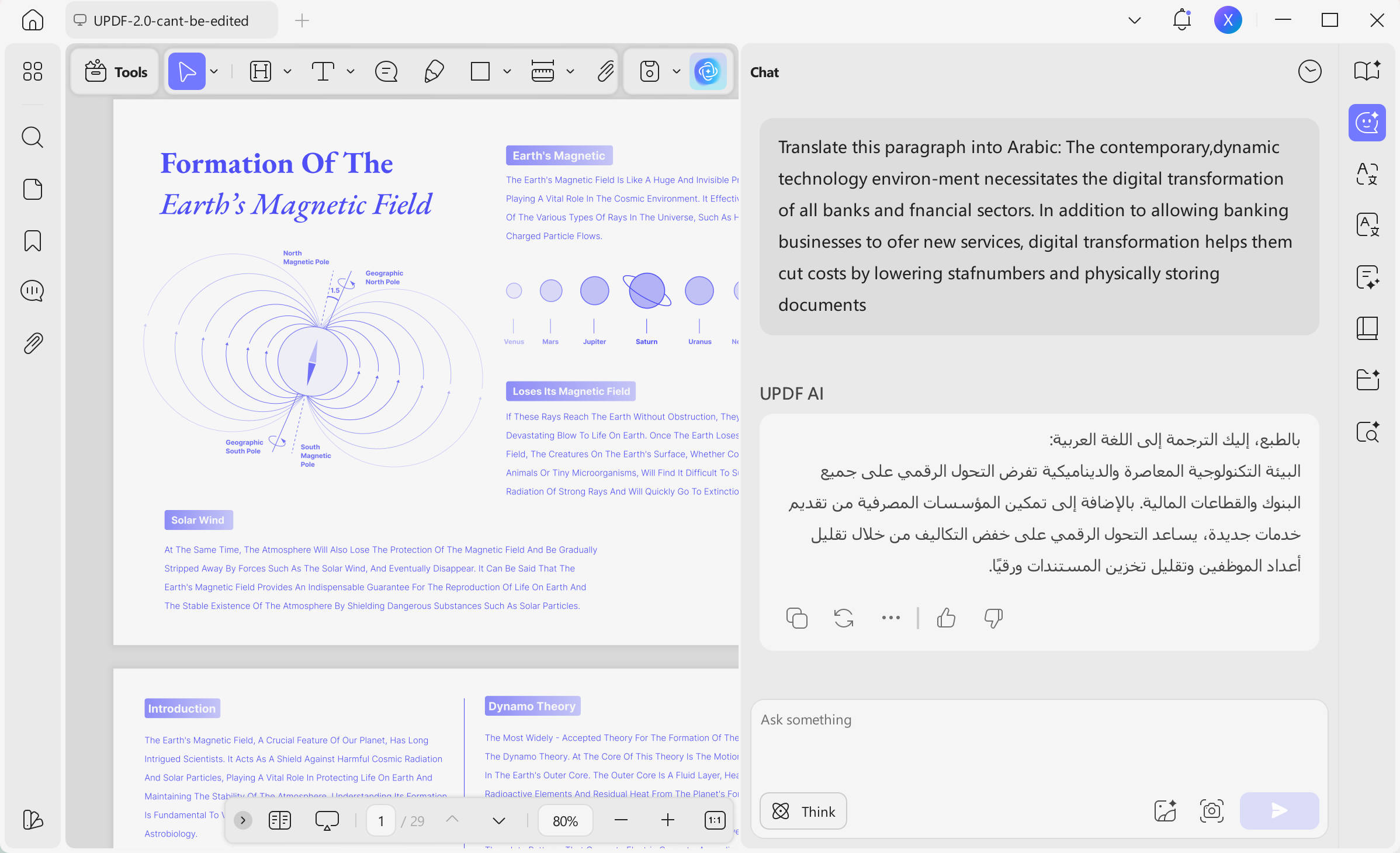The width and height of the screenshot is (1400, 853).
Task: Open the title bar dropdown chevron
Action: [1135, 20]
